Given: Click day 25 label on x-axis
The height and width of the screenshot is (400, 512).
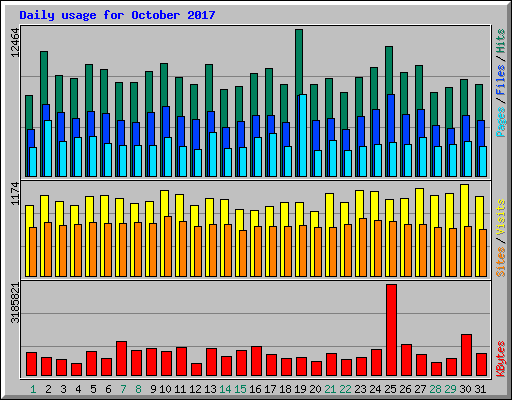Looking at the screenshot, I should (390, 389).
